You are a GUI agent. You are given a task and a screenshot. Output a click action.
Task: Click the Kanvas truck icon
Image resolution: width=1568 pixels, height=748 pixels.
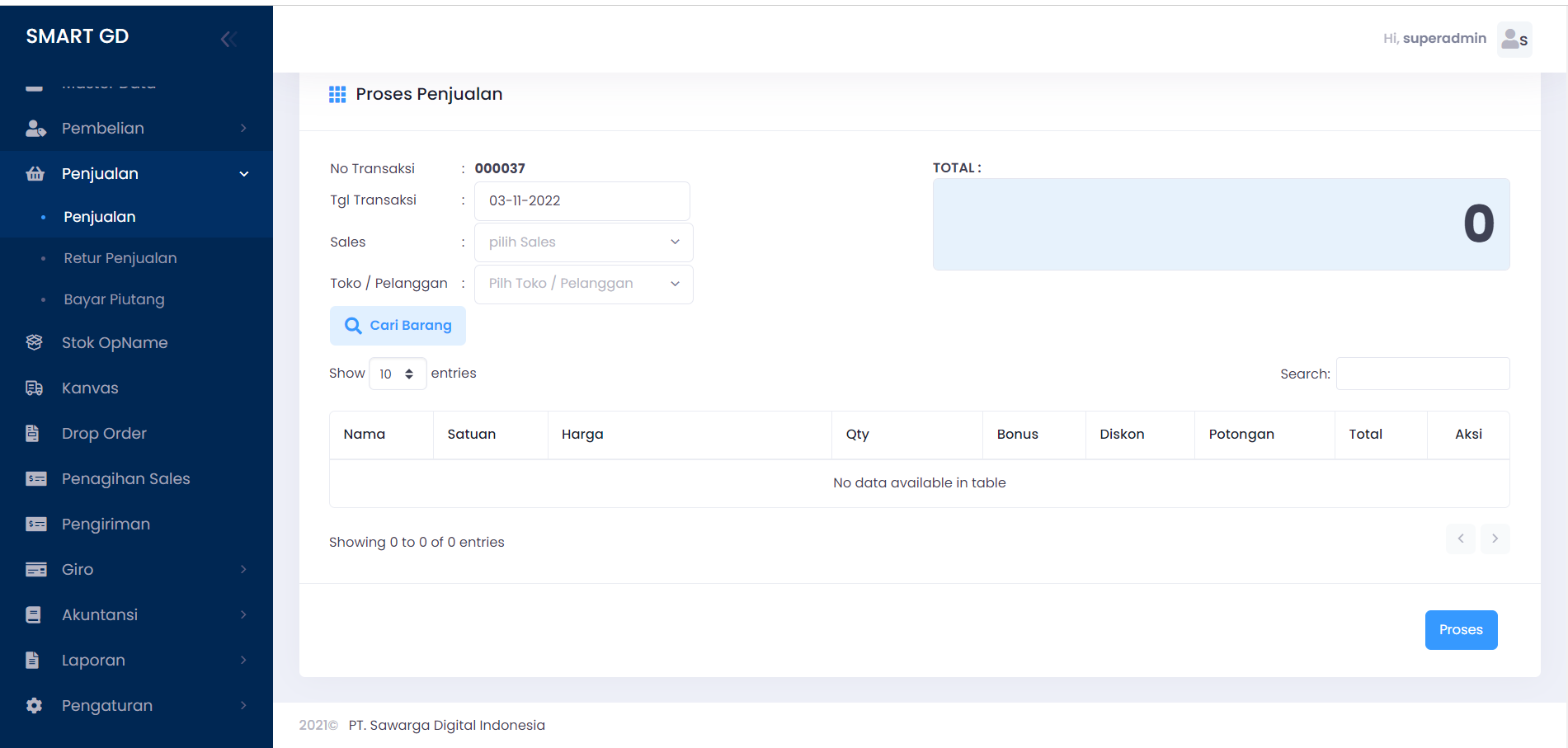pos(35,388)
